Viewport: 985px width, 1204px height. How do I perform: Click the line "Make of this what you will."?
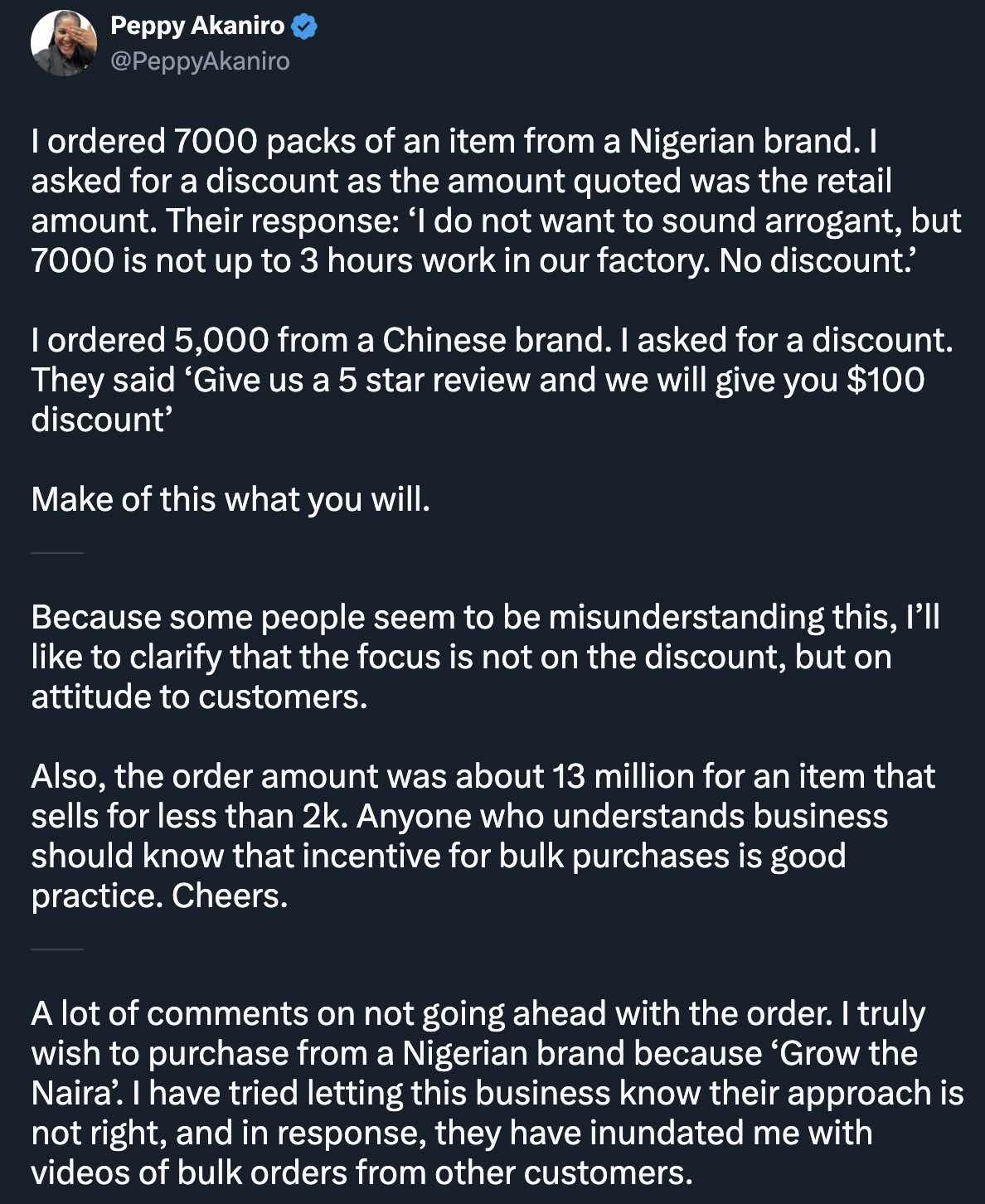pyautogui.click(x=230, y=499)
